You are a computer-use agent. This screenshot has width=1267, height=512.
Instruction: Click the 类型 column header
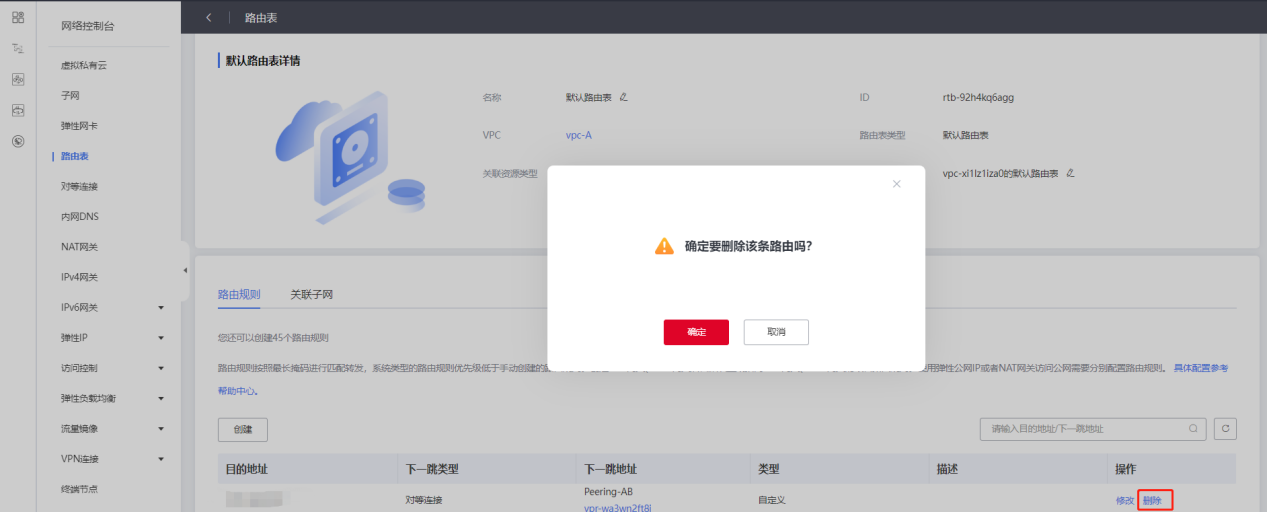(x=768, y=469)
